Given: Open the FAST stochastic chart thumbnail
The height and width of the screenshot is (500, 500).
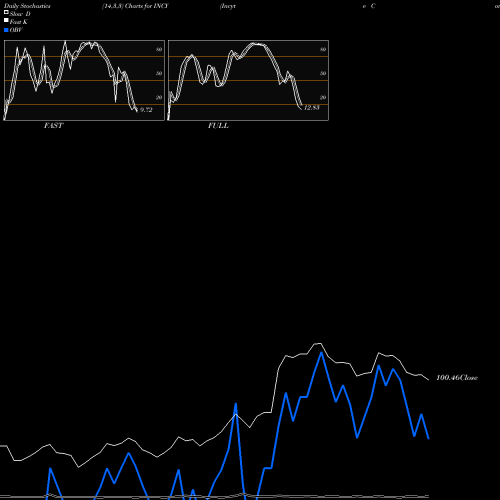Looking at the screenshot, I should click(x=84, y=80).
